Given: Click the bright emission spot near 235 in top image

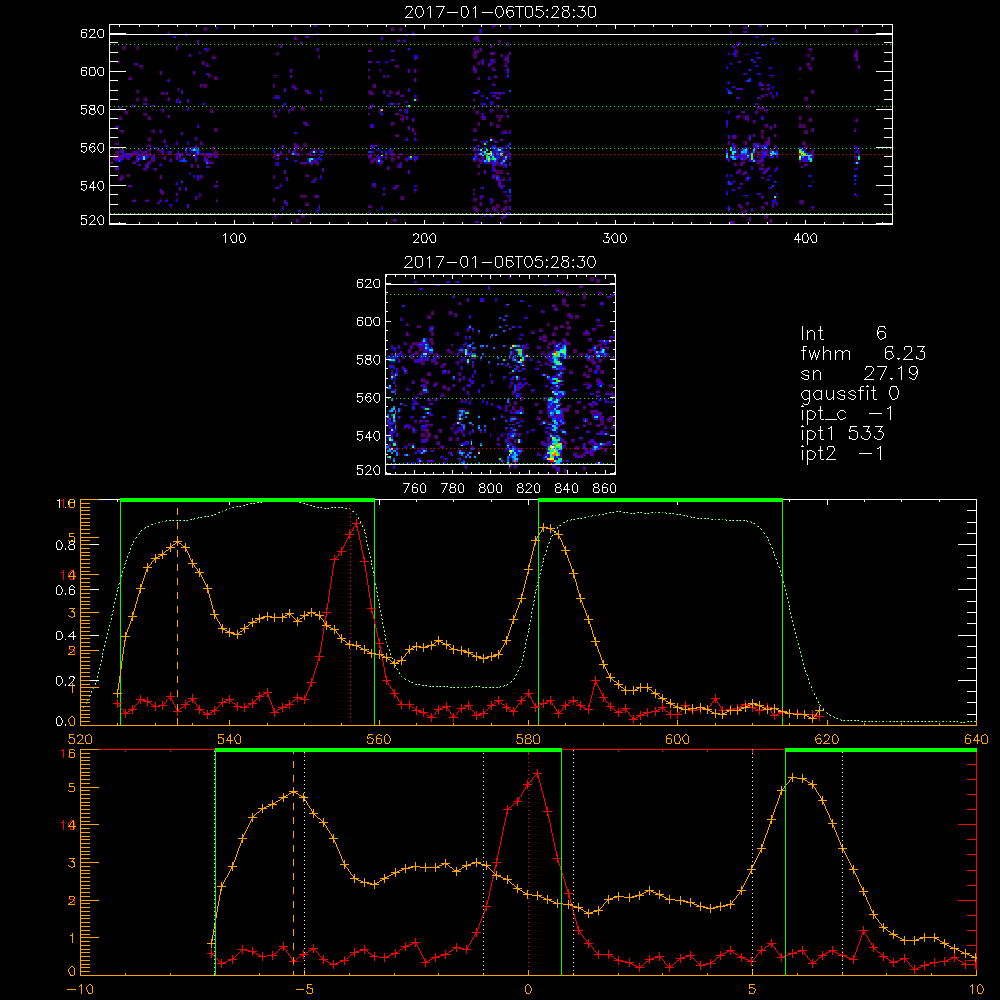Looking at the screenshot, I should tap(490, 155).
